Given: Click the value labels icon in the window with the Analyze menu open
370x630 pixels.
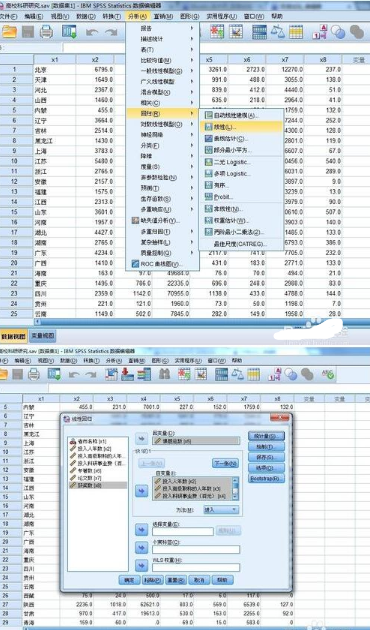Looking at the screenshot, I should click(x=320, y=32).
